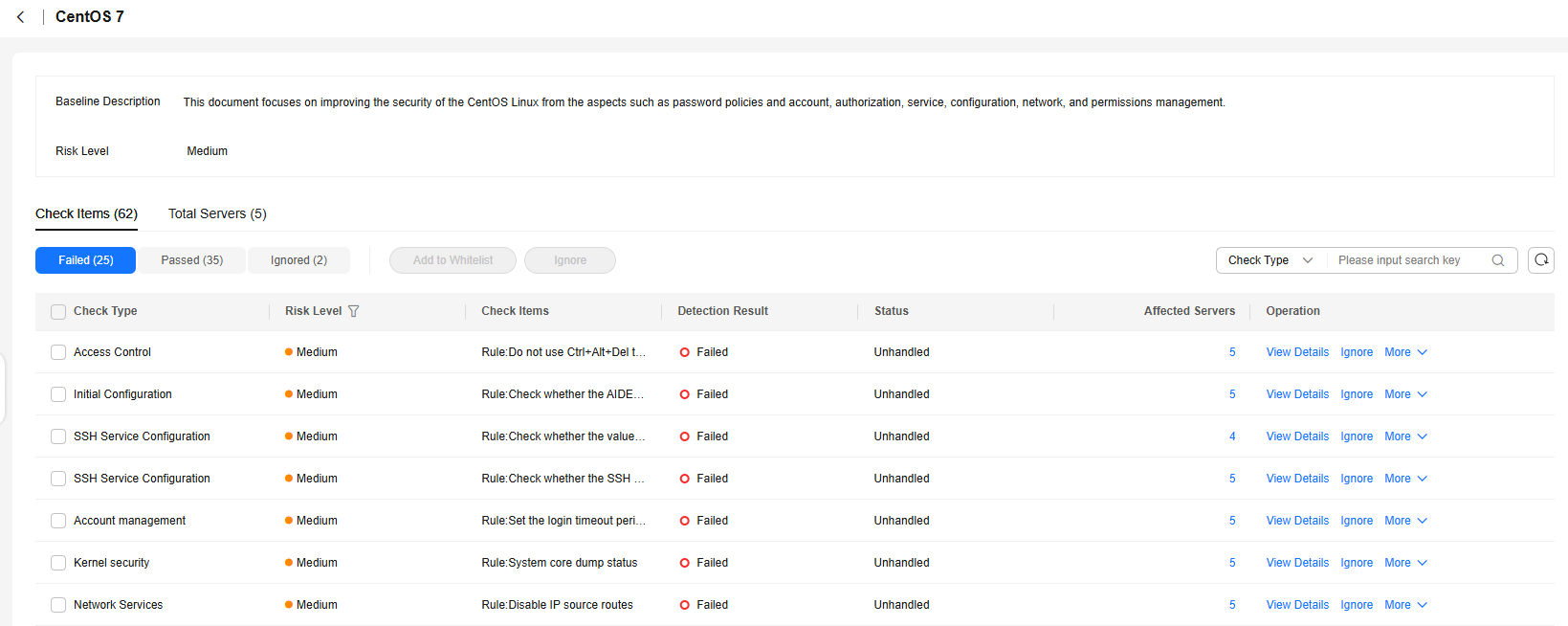Click the Ignore button next to Add to Whitelist

[570, 260]
